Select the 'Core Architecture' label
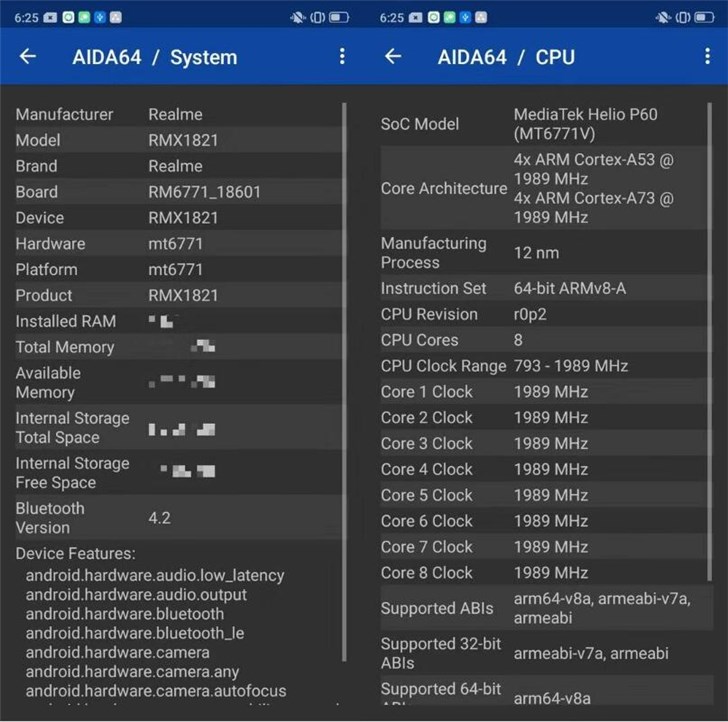The height and width of the screenshot is (722, 728). tap(444, 189)
